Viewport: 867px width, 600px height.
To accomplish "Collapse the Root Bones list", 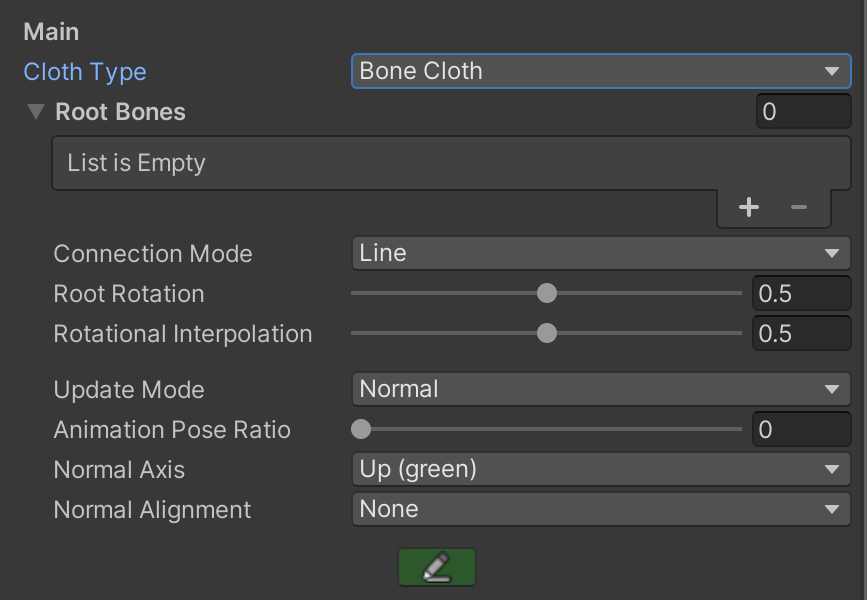I will click(36, 112).
